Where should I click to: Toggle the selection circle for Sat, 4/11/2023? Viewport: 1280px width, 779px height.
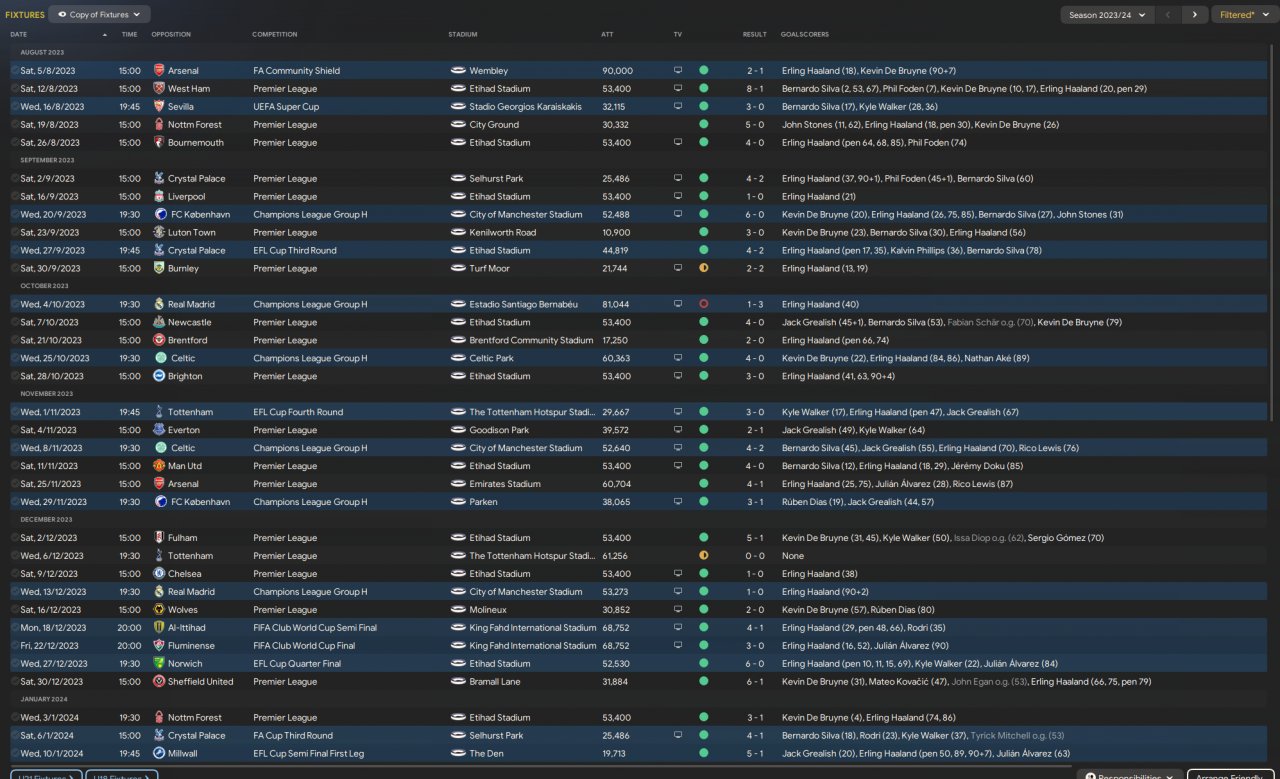click(15, 430)
